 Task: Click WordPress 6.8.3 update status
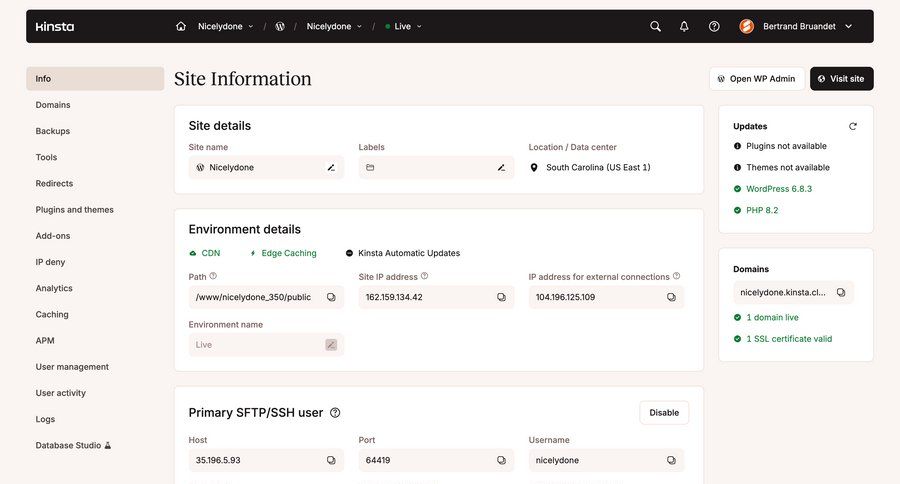pyautogui.click(x=773, y=189)
